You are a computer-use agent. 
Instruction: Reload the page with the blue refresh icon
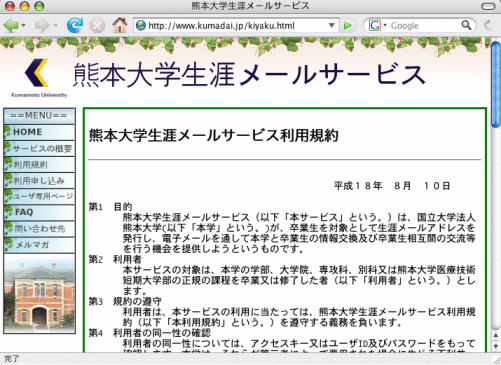[75, 25]
